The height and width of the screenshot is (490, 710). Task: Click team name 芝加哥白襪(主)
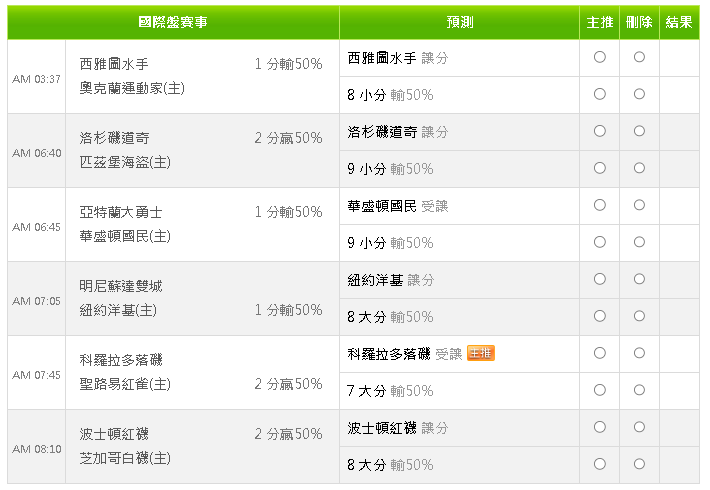pyautogui.click(x=125, y=458)
